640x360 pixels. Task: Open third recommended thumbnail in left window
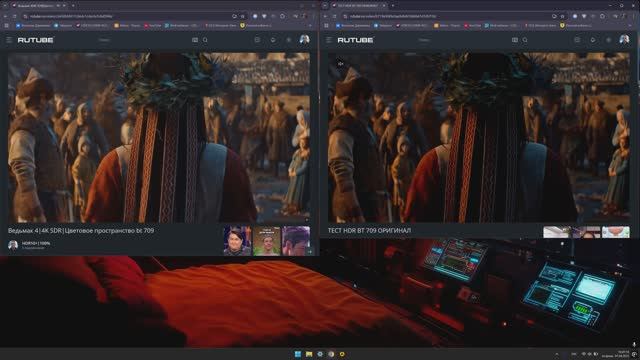[x=296, y=241]
